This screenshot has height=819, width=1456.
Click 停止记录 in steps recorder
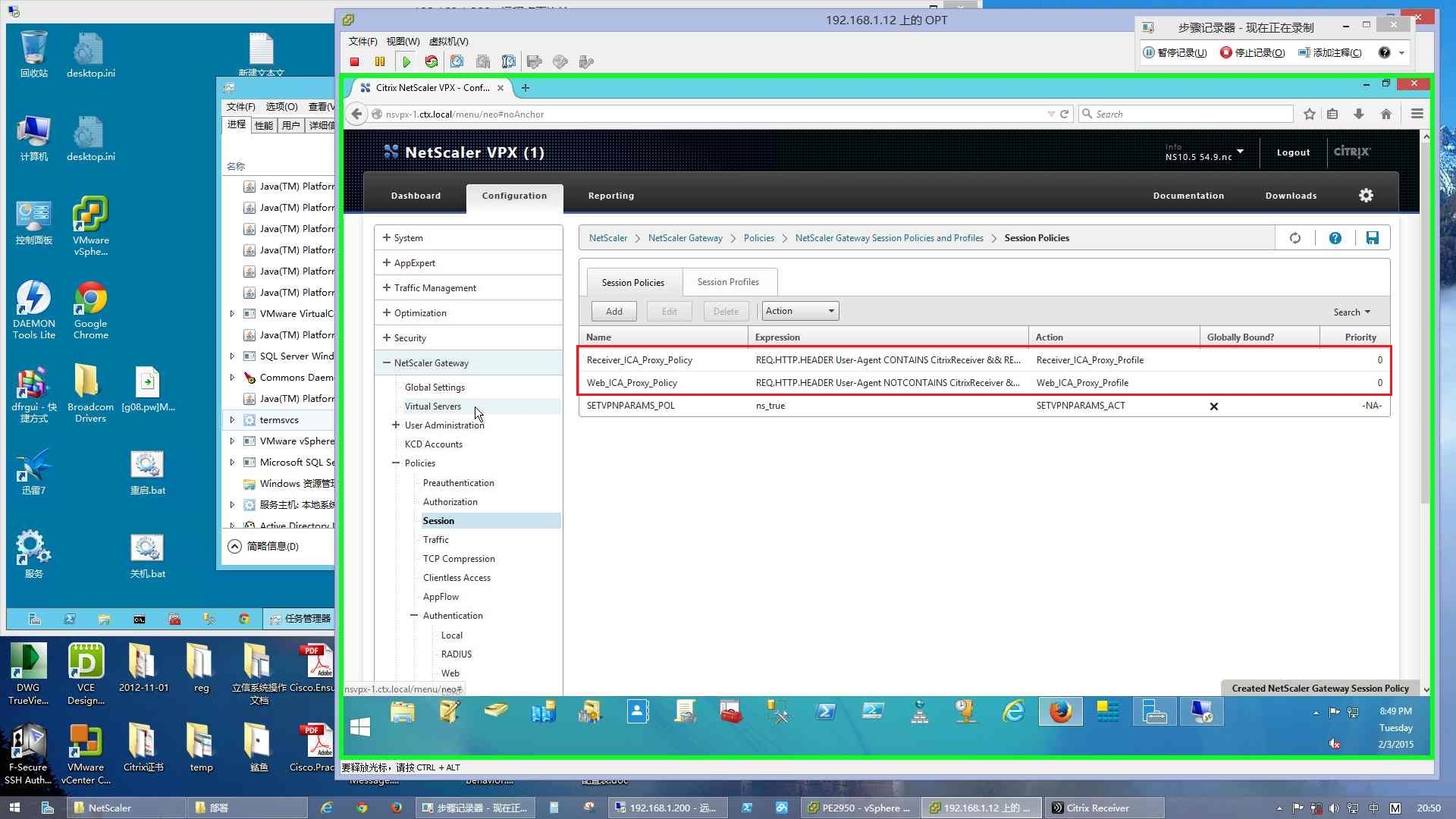pos(1253,52)
